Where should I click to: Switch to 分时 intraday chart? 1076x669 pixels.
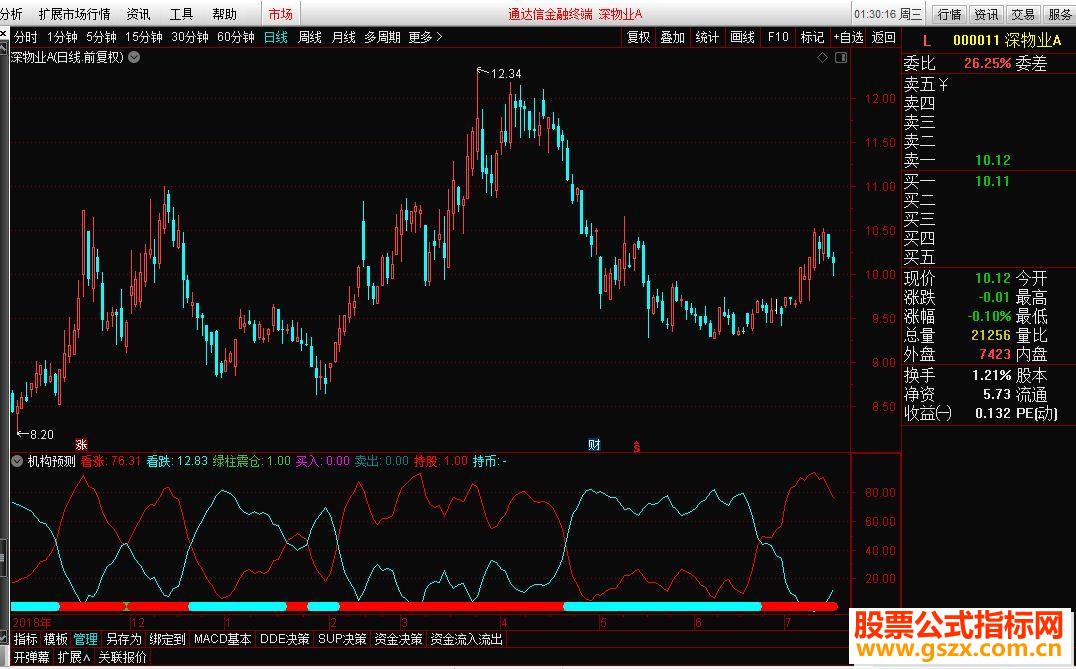[x=25, y=37]
